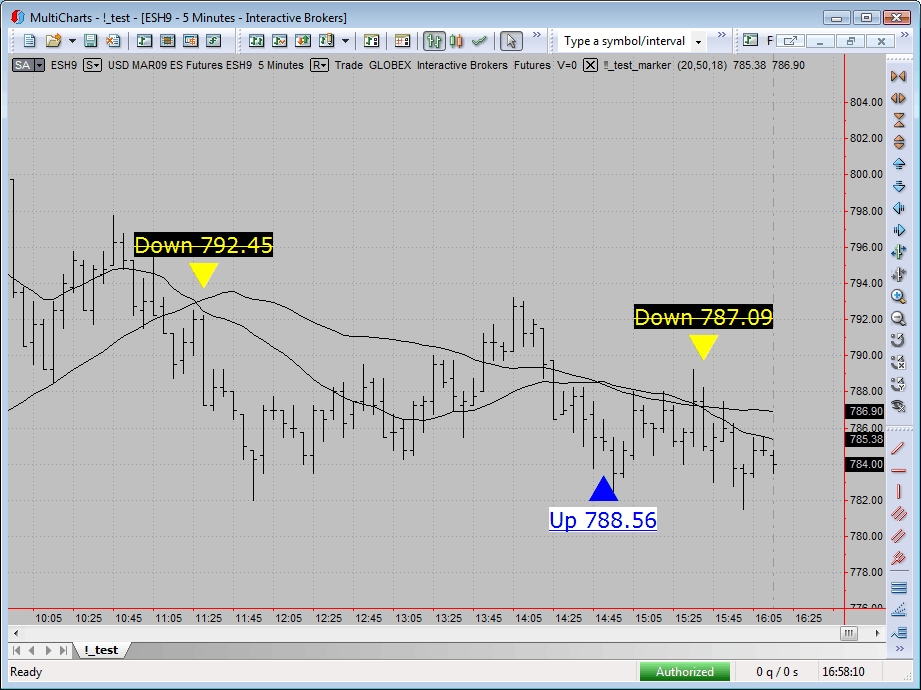The image size is (921, 690).
Task: Click the green grid scanner window icon
Action: [x=167, y=41]
